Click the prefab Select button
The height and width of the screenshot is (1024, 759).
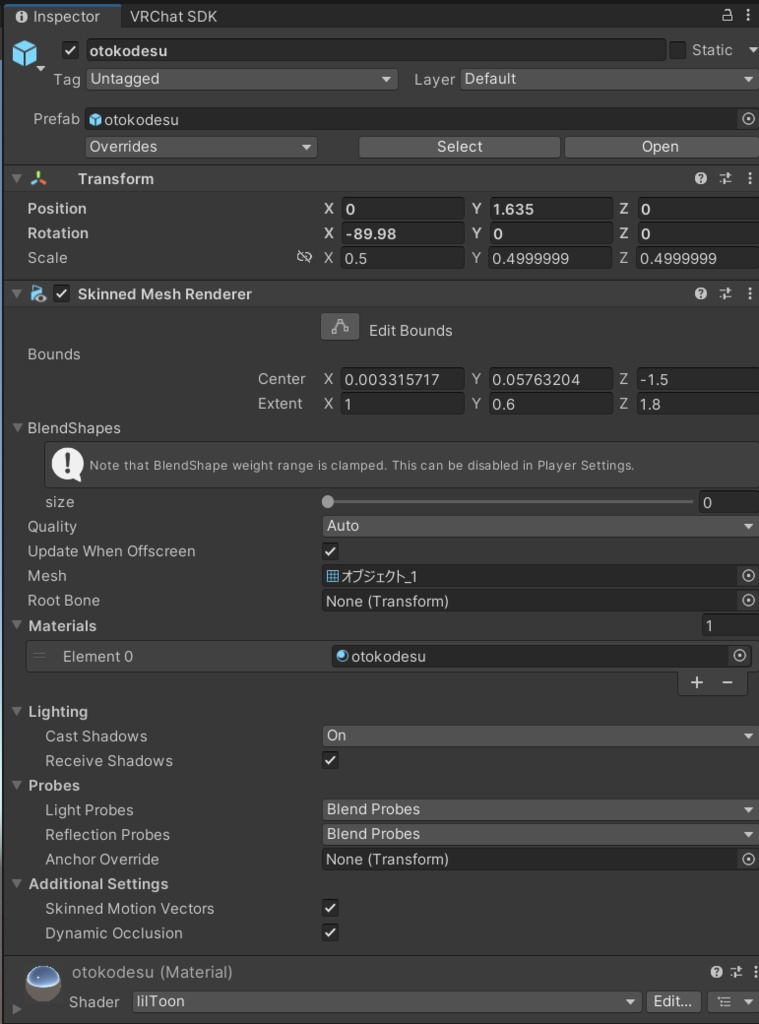459,147
